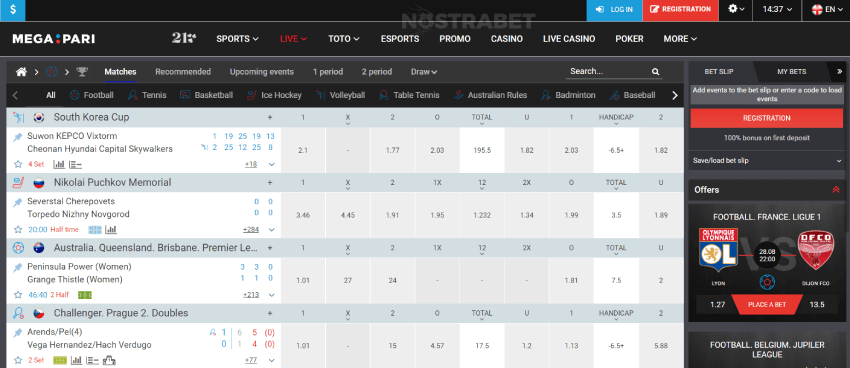Click ice hockey icon beside Nikolai Puchkov Memorial

(18, 183)
